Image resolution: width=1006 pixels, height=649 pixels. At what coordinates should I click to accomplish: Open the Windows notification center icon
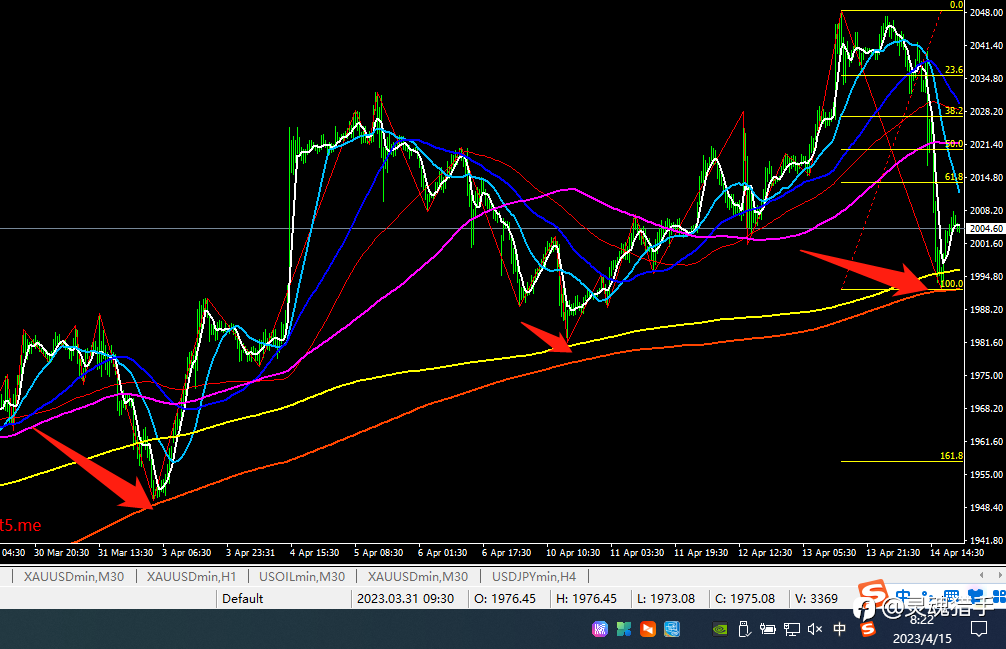click(x=979, y=629)
